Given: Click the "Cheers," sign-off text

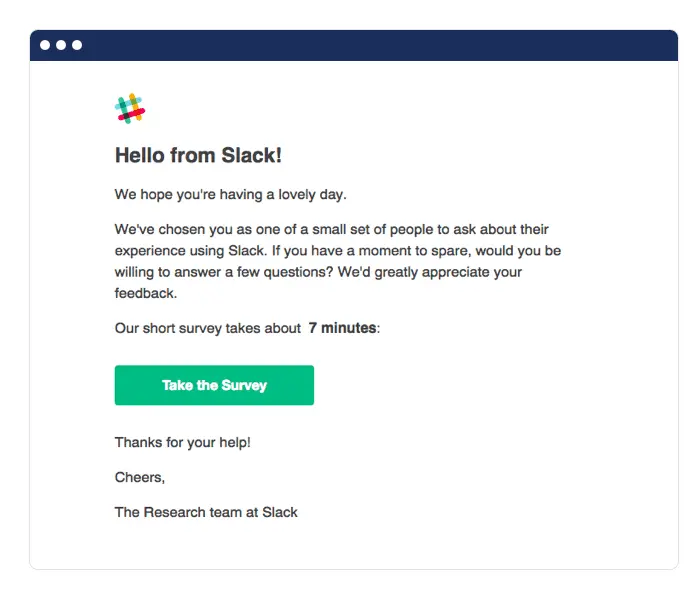Looking at the screenshot, I should point(139,477).
